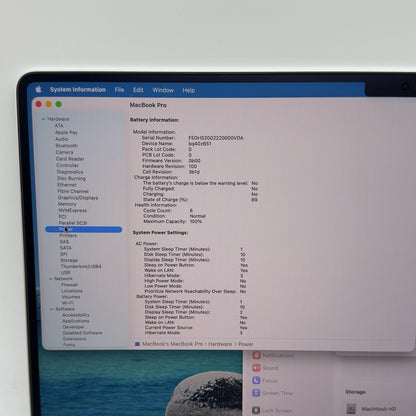Select Graphics/Displays in the sidebar
The height and width of the screenshot is (416, 416).
coord(78,198)
